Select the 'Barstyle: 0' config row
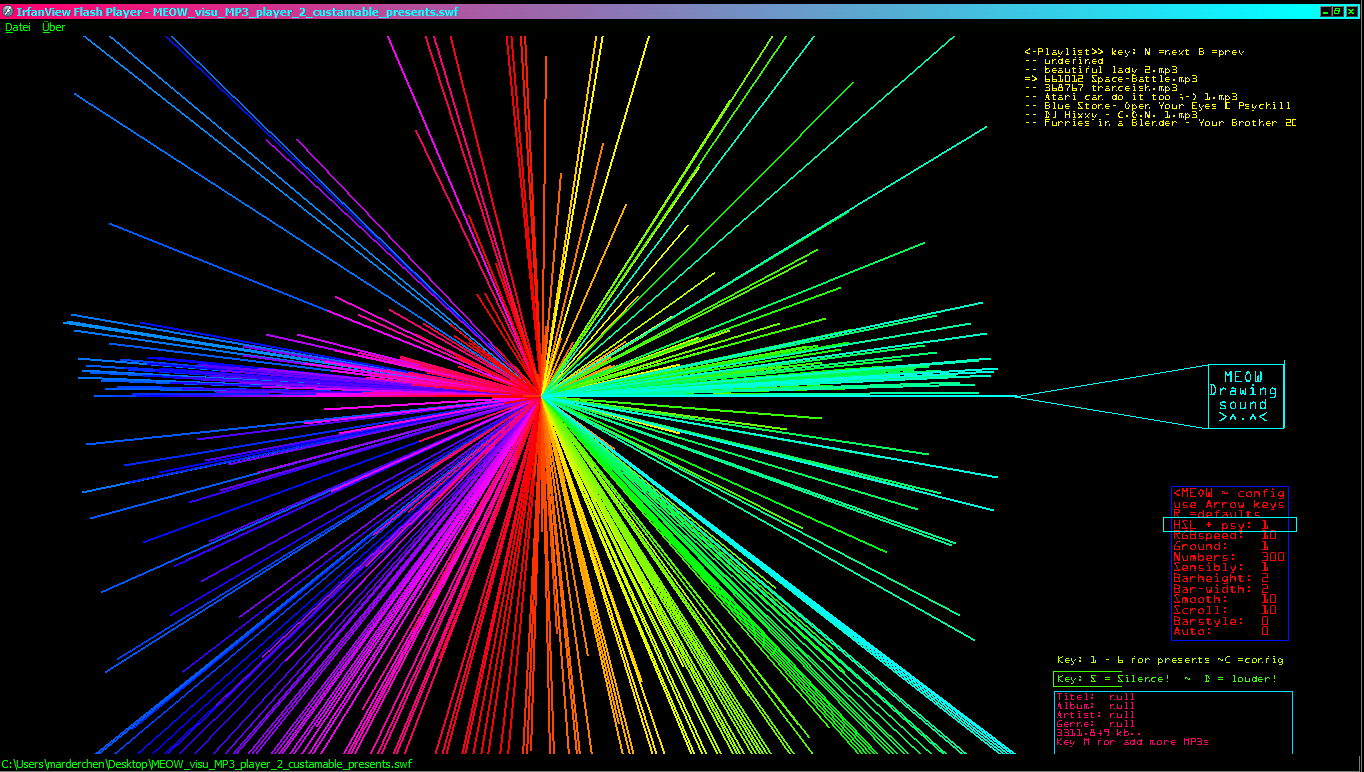Screen dimensions: 1364x772 (x=1221, y=621)
